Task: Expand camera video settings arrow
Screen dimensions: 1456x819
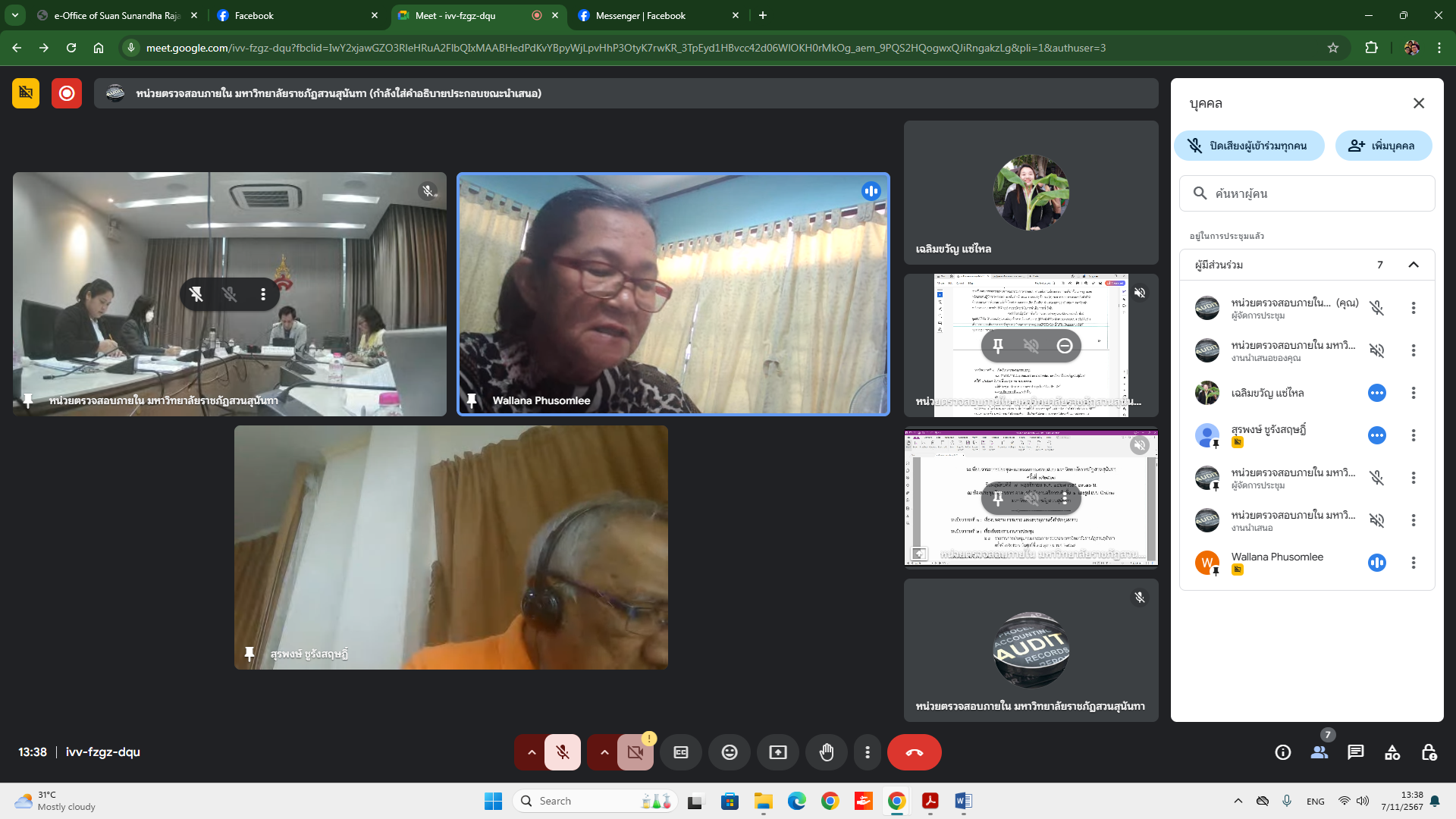Action: [x=604, y=752]
